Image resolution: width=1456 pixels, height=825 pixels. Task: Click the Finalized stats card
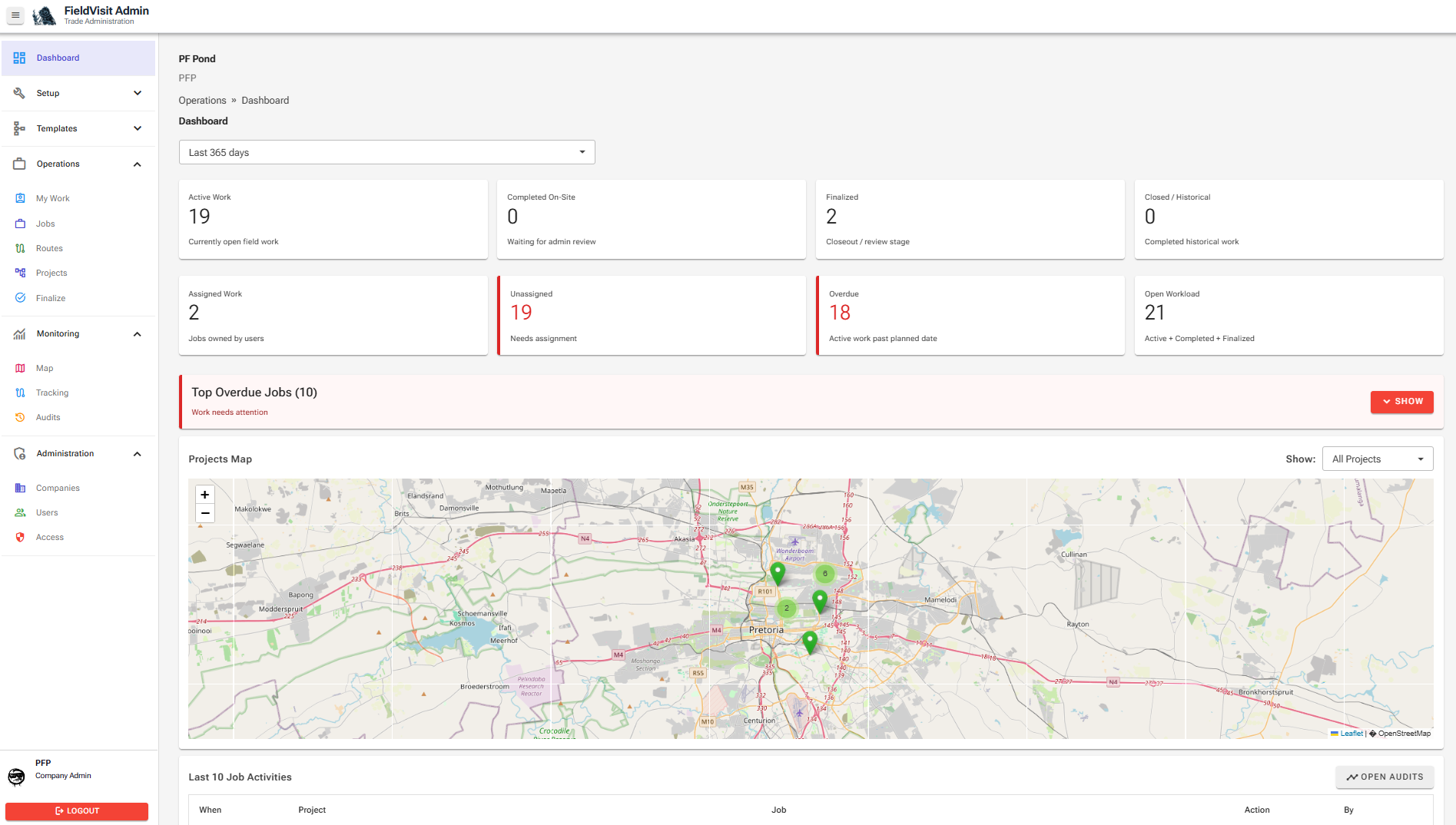point(970,219)
